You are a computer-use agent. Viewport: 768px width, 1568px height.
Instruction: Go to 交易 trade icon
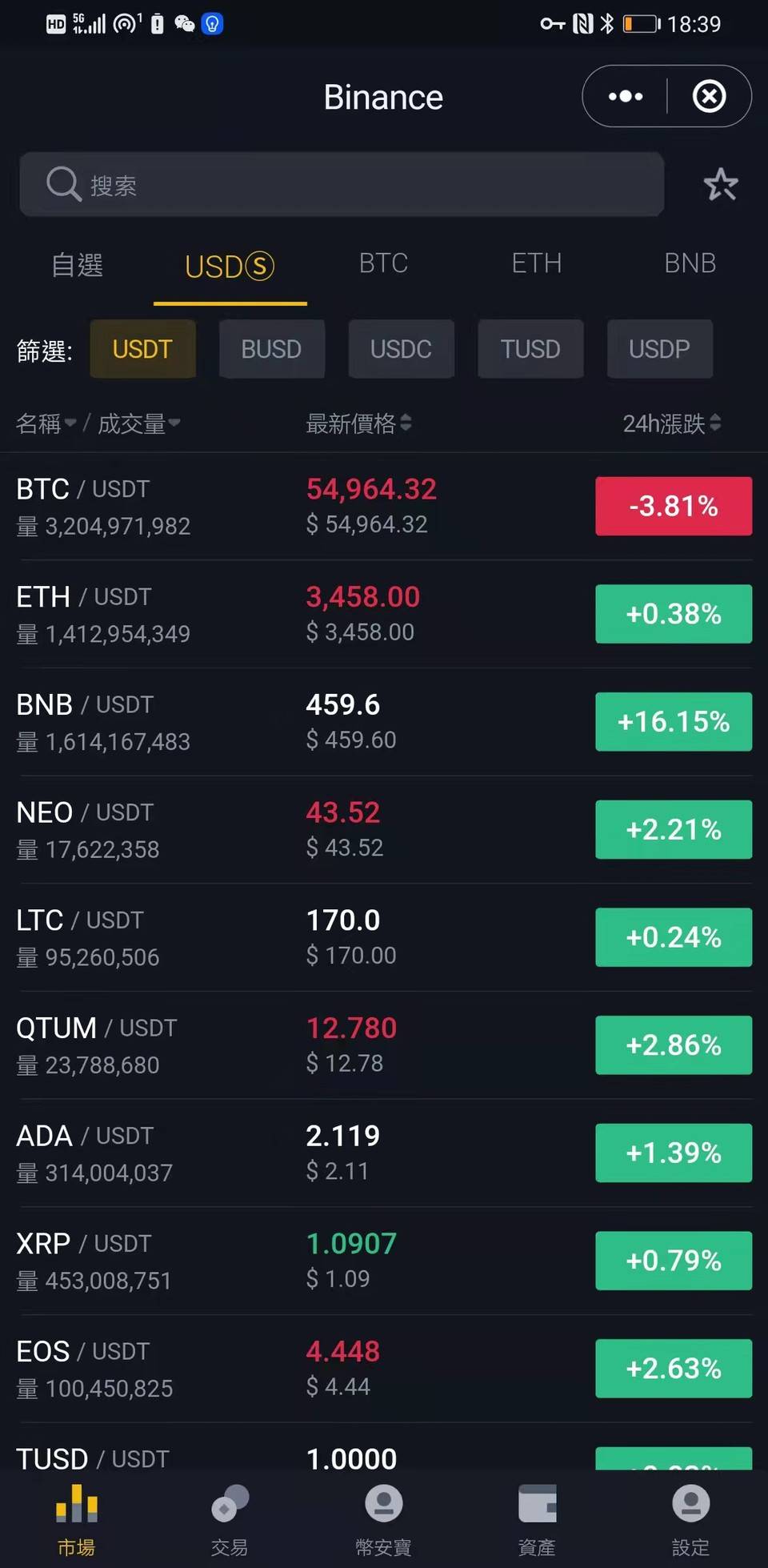[230, 1505]
